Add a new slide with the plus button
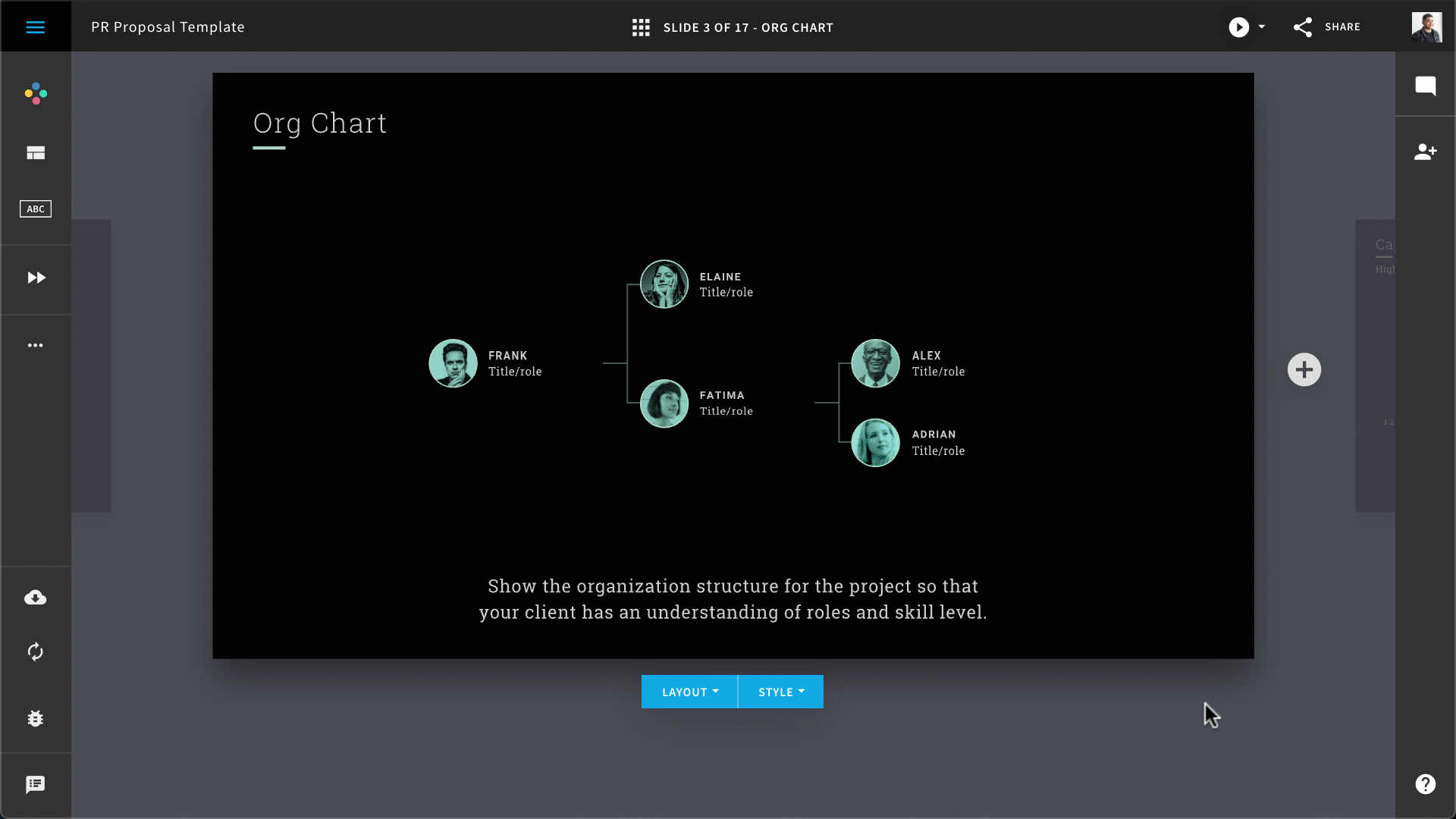The width and height of the screenshot is (1456, 819). (x=1304, y=369)
